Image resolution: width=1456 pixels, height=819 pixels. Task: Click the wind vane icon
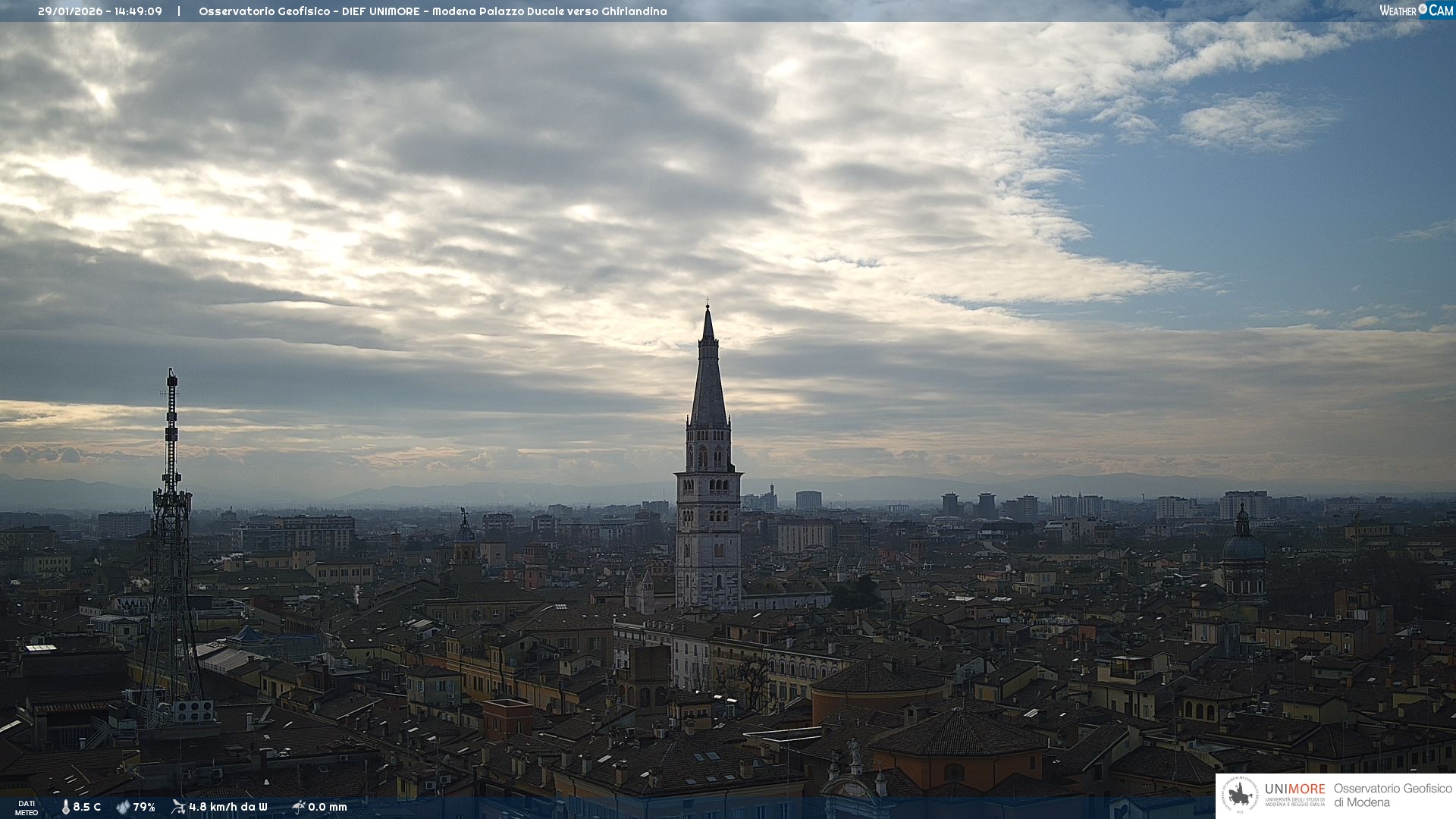pyautogui.click(x=178, y=807)
